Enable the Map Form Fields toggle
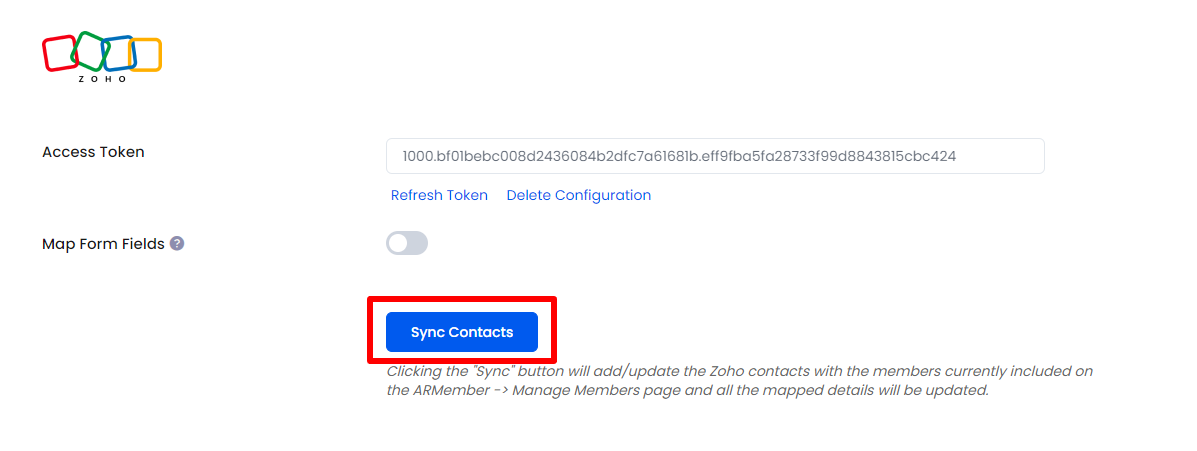 [407, 243]
